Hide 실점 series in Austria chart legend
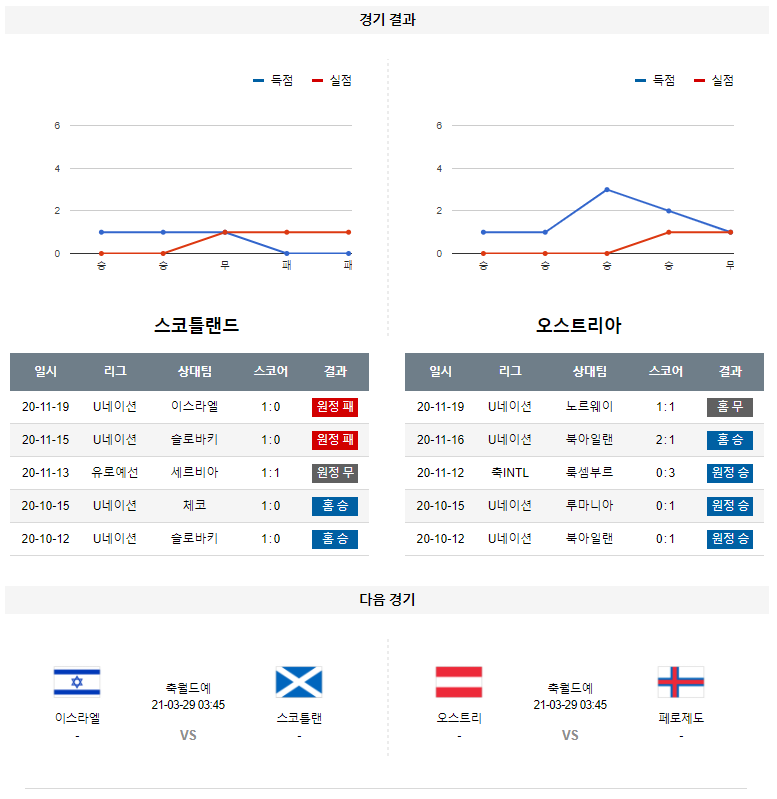 [x=714, y=81]
